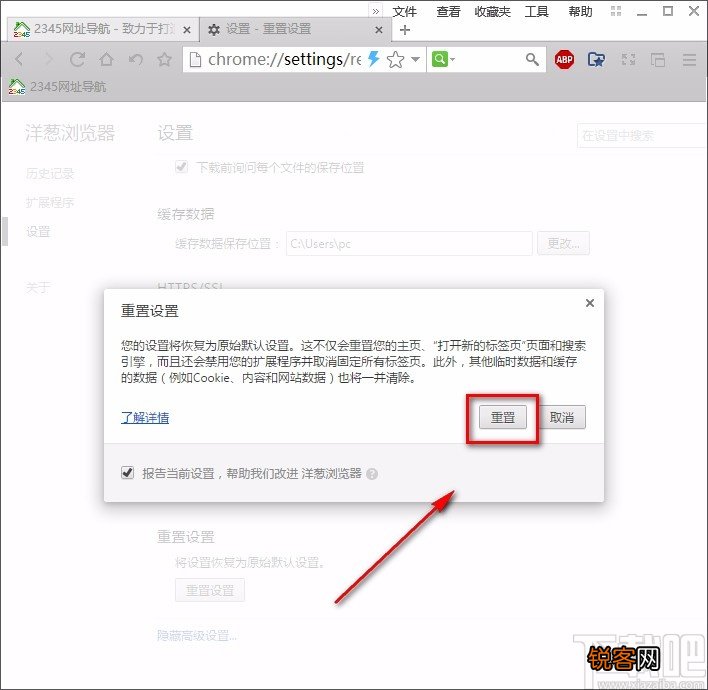Toggle the fullscreen icon in the toolbar

pos(628,59)
